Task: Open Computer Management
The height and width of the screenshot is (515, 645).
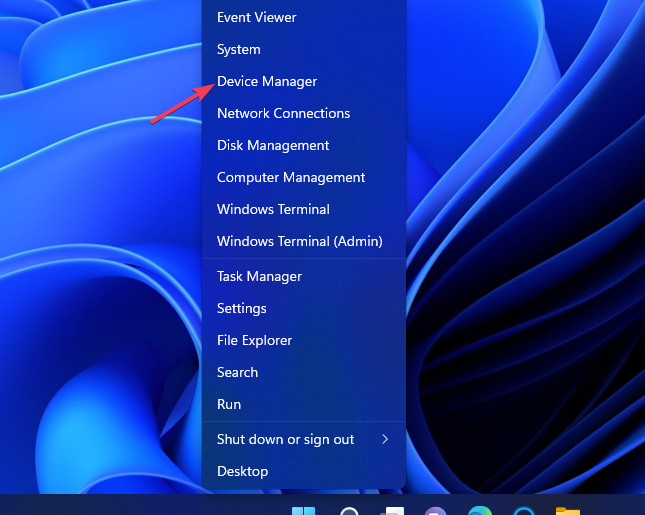Action: click(304, 177)
